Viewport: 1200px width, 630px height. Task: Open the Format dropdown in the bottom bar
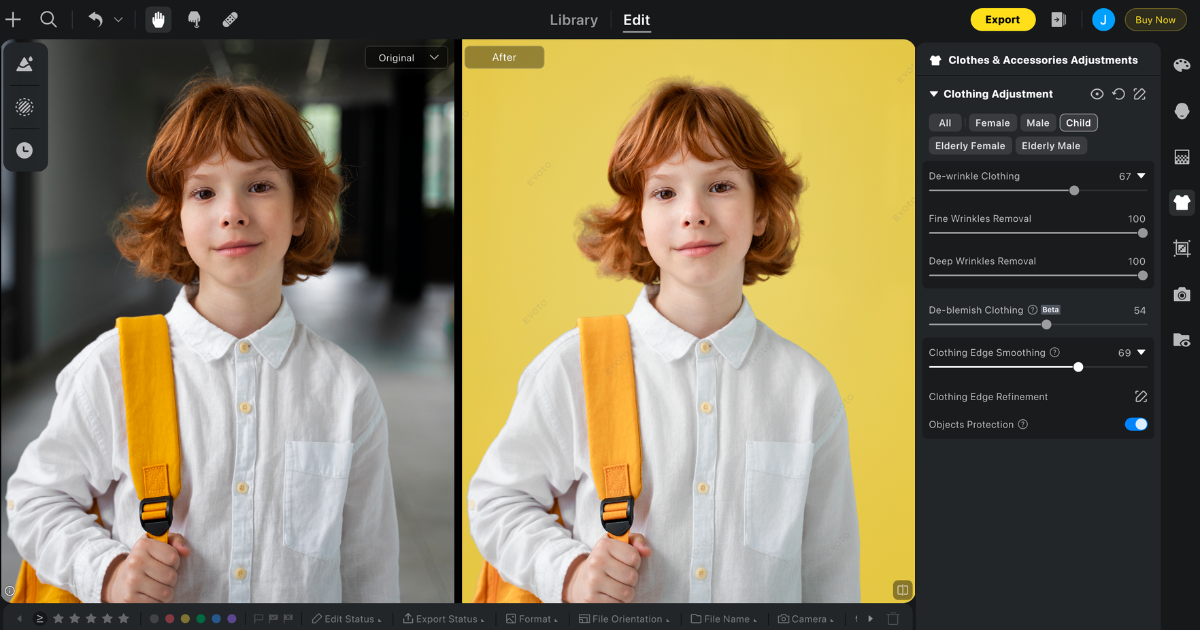[532, 618]
